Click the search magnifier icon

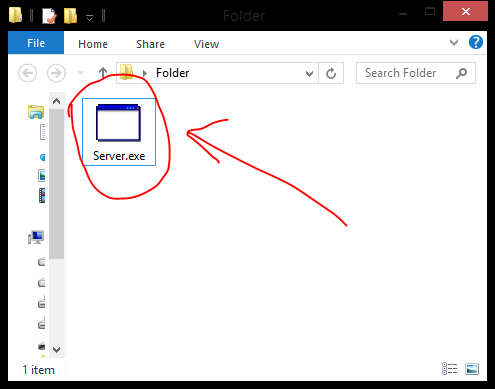point(462,73)
